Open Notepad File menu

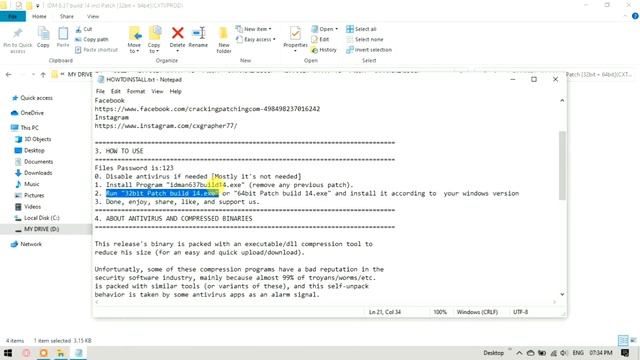point(100,91)
